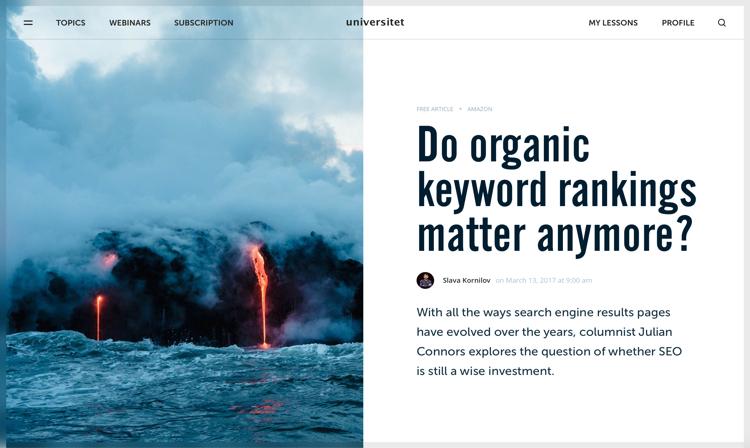Screen dimensions: 750x448
Task: Go to the universitet logo homepage
Action: tap(375, 22)
